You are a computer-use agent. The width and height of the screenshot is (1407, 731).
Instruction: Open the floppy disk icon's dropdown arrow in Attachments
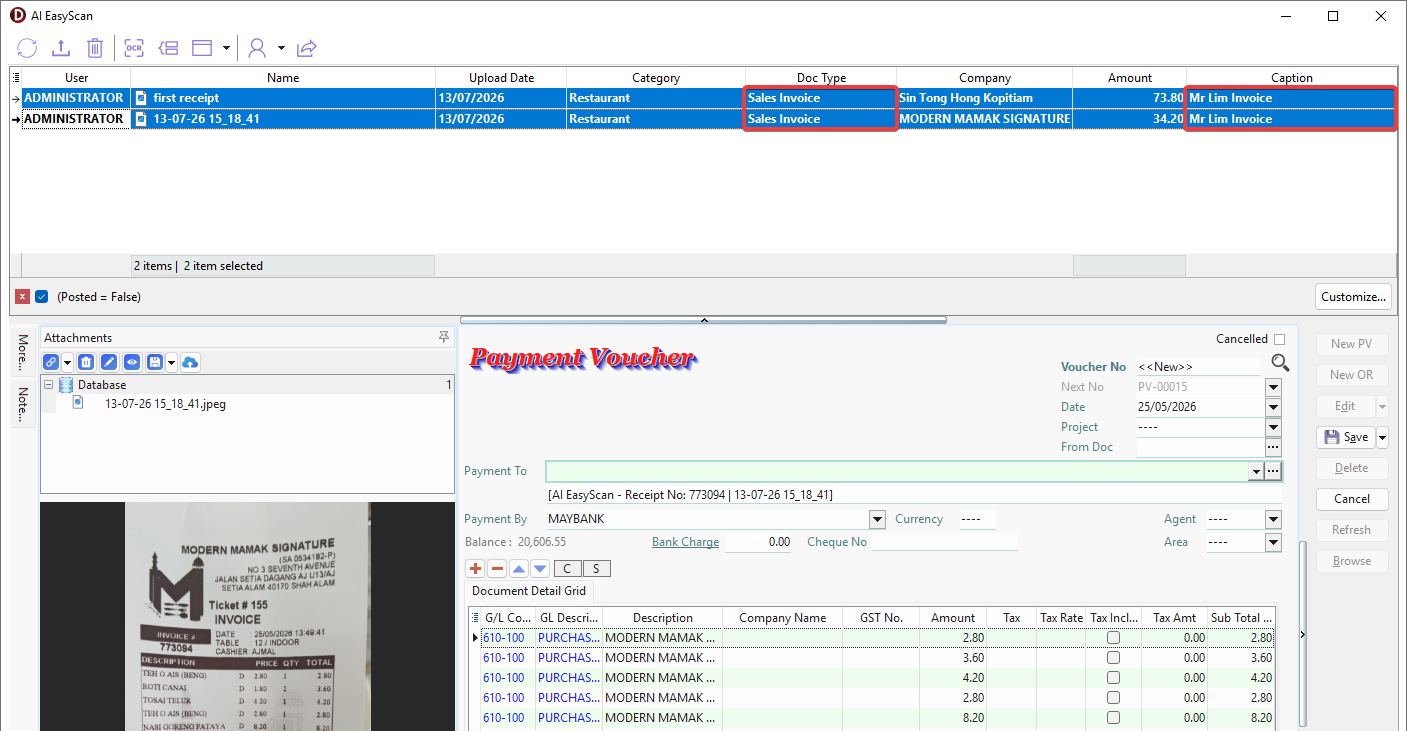coord(171,362)
